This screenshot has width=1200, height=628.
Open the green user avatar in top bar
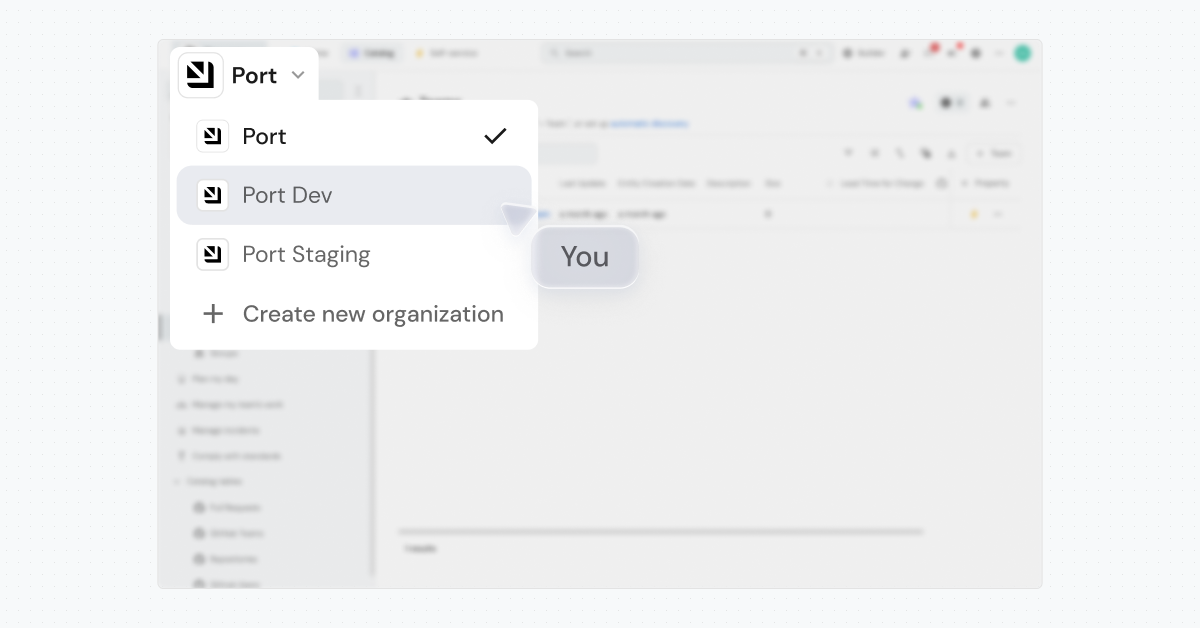coord(1022,53)
